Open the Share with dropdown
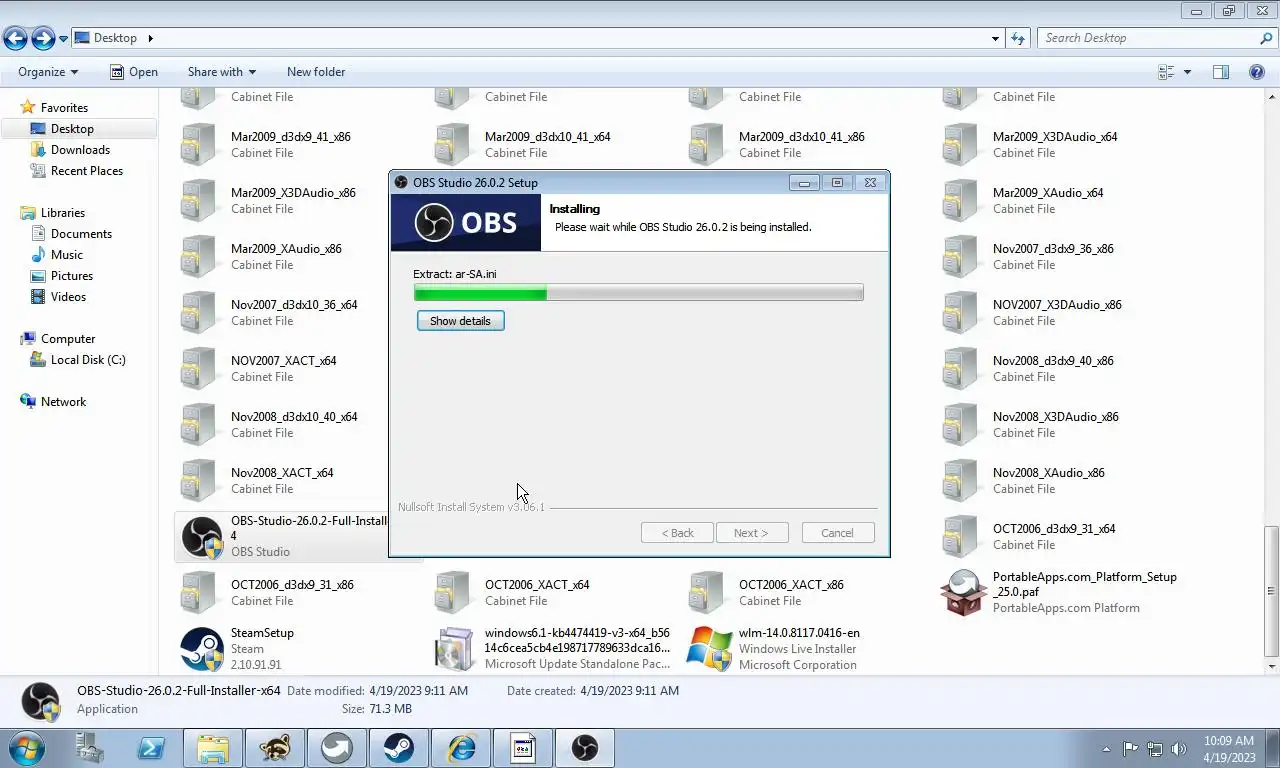Screen dimensions: 1280x768 click(x=222, y=72)
